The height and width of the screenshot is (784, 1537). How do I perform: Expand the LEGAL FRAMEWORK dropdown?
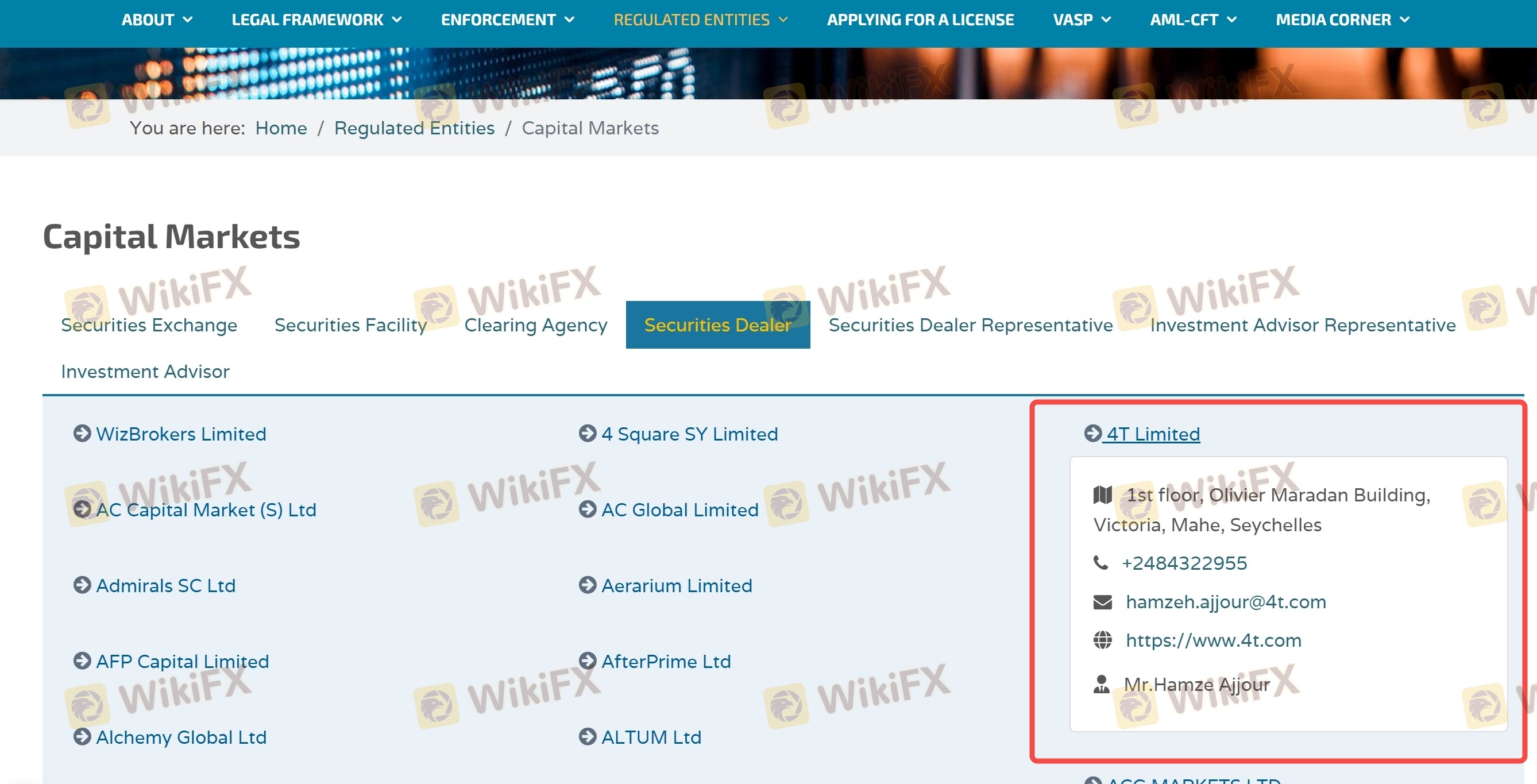[x=316, y=20]
